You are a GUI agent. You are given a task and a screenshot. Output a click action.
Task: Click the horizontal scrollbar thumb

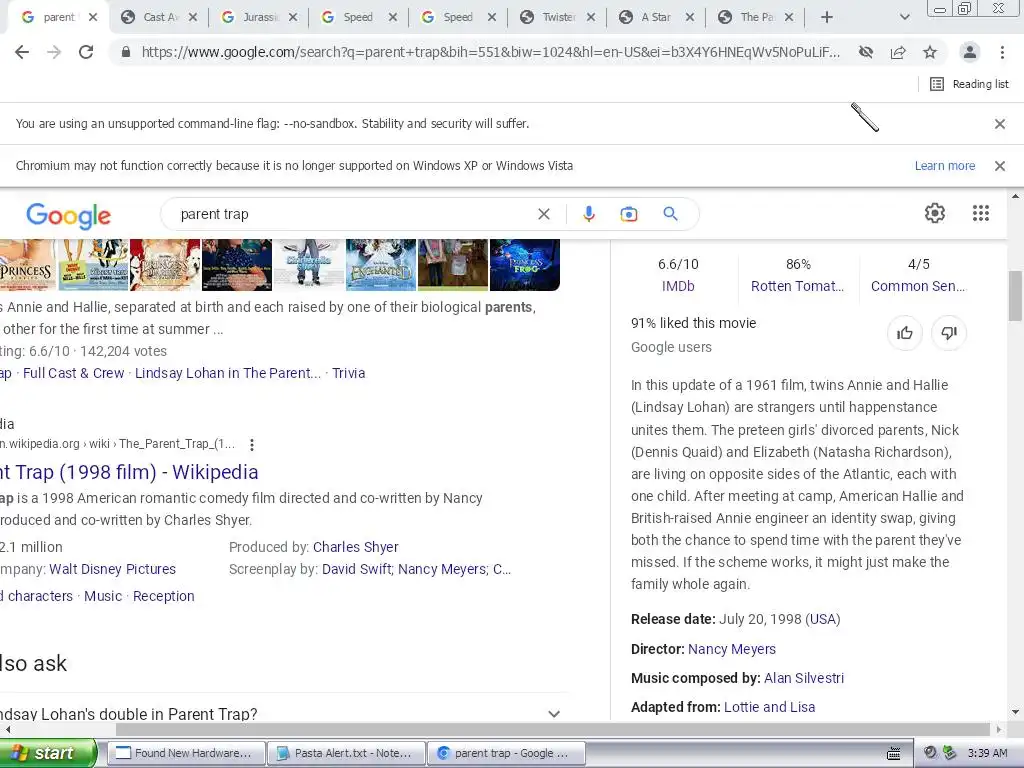pos(553,729)
